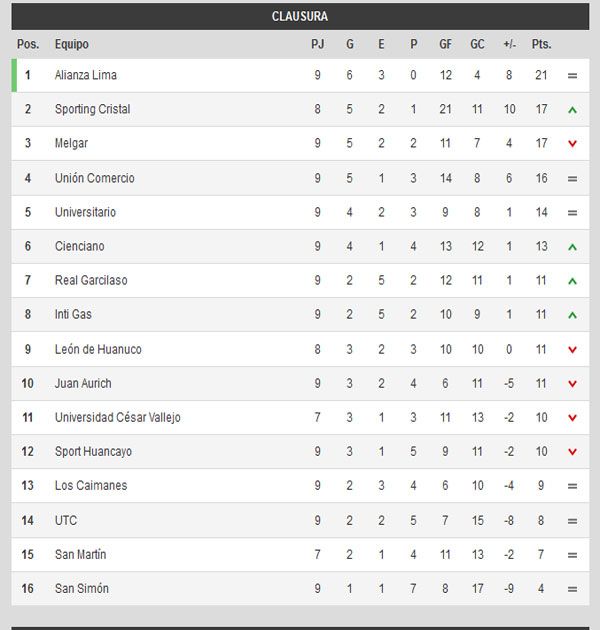Click the red down arrow for Juan Aurich

572,384
